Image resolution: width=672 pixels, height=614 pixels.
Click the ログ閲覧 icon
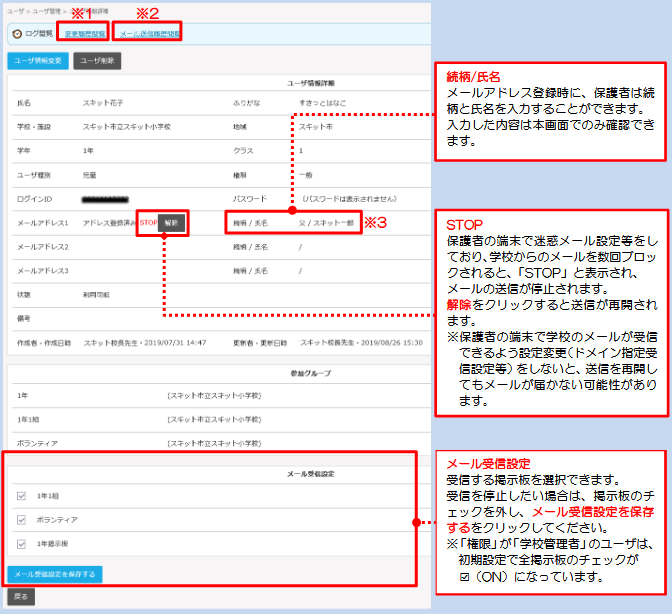[x=17, y=33]
